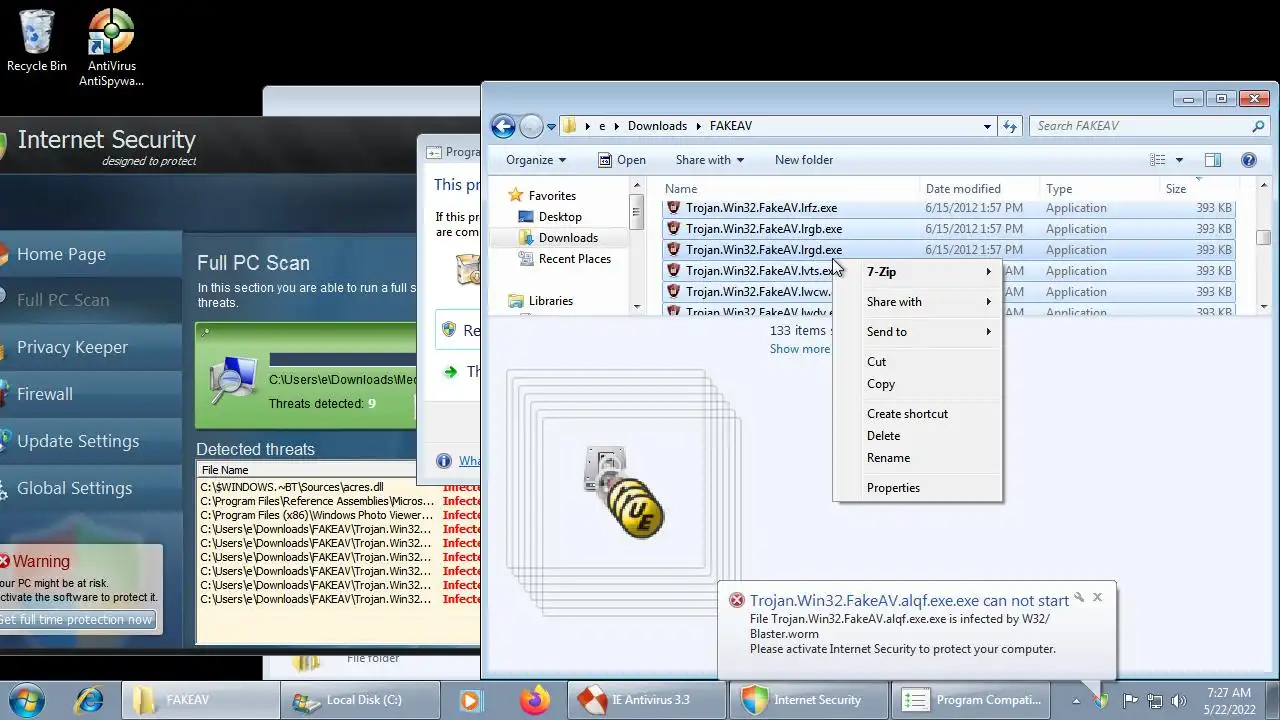Toggle the preview pane icon
This screenshot has width=1280, height=720.
click(1212, 160)
